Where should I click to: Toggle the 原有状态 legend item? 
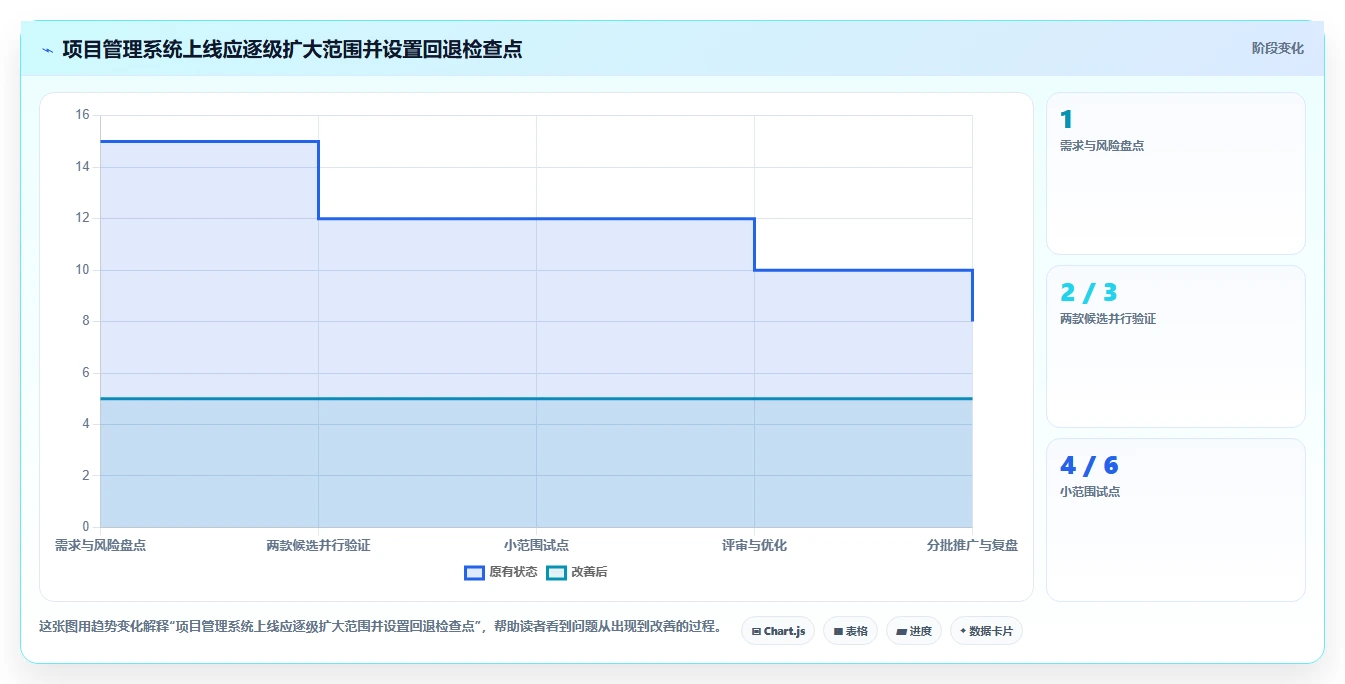pos(501,572)
